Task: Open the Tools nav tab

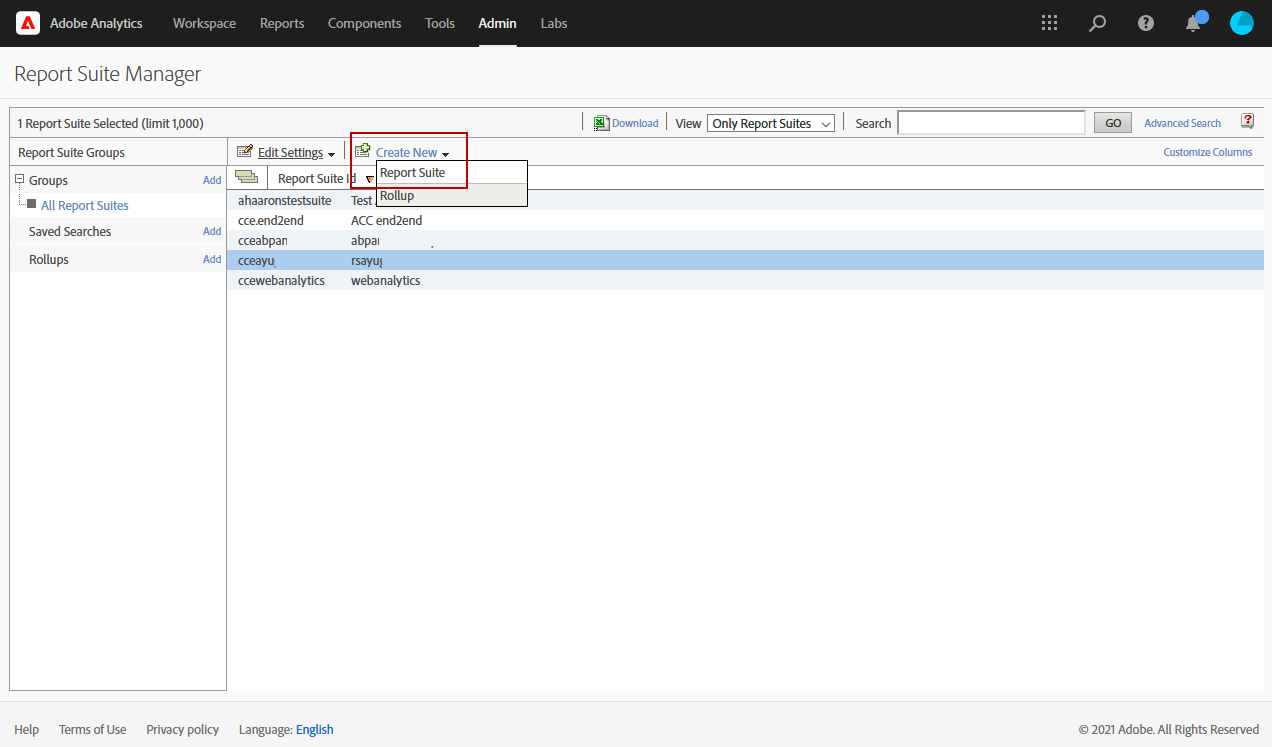Action: click(x=440, y=23)
